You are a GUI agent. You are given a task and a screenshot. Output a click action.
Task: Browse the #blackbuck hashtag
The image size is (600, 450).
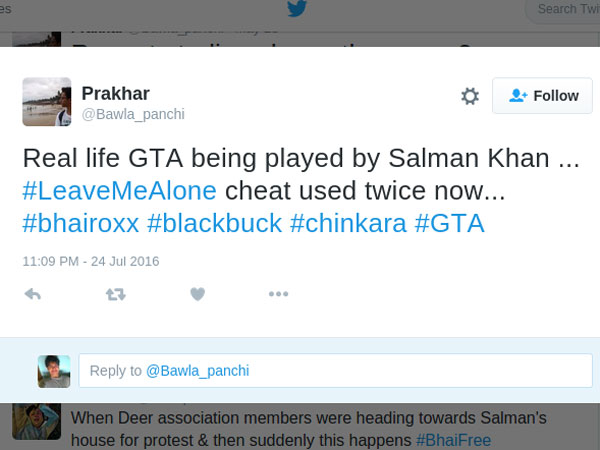214,223
